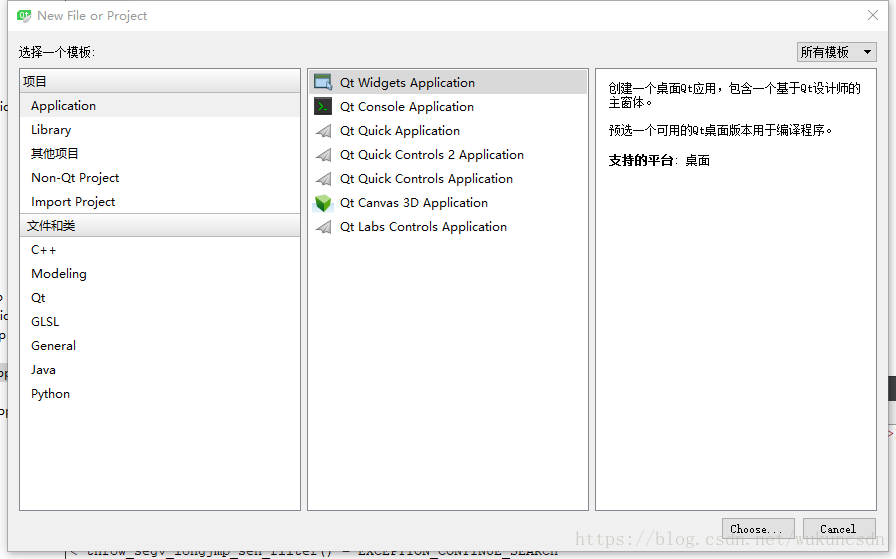
Task: Select the Python category
Action: click(160, 394)
